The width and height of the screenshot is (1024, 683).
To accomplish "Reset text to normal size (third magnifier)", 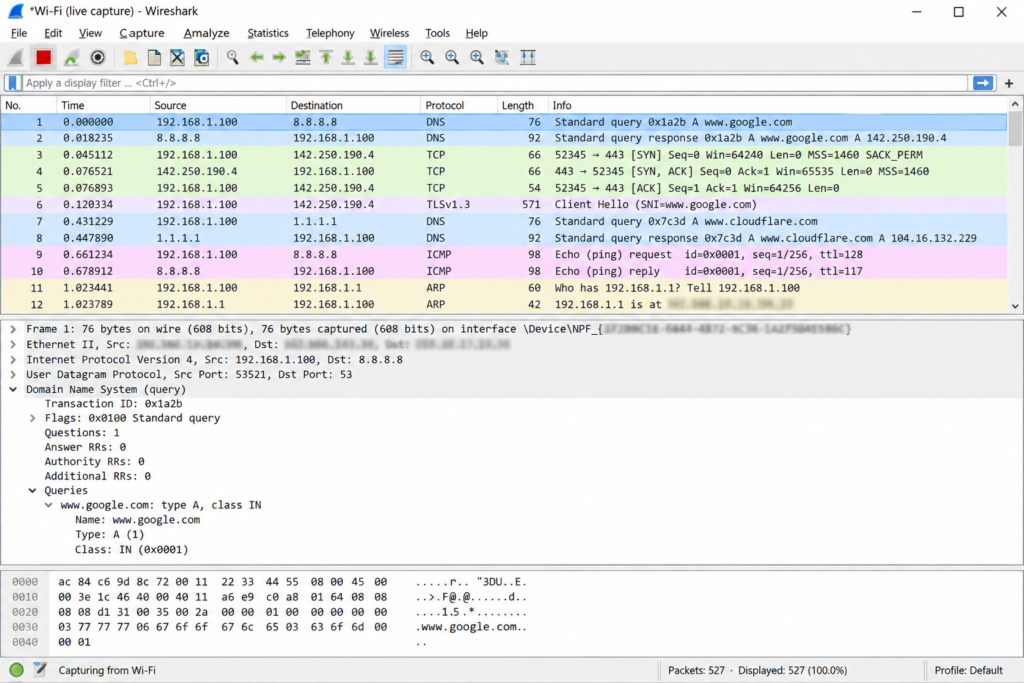I will [x=477, y=57].
